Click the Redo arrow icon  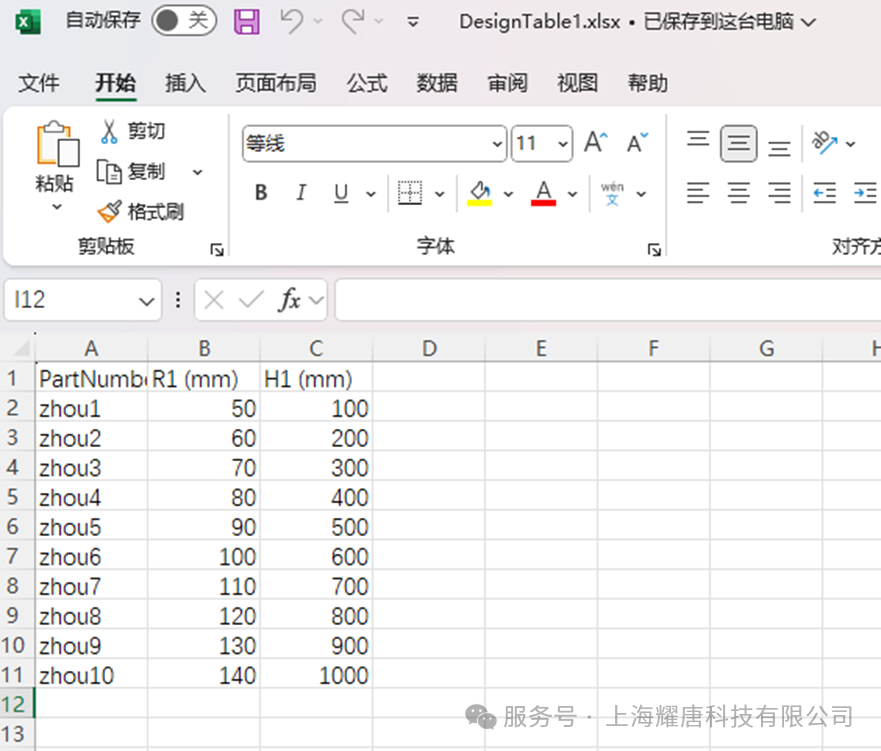pos(353,21)
